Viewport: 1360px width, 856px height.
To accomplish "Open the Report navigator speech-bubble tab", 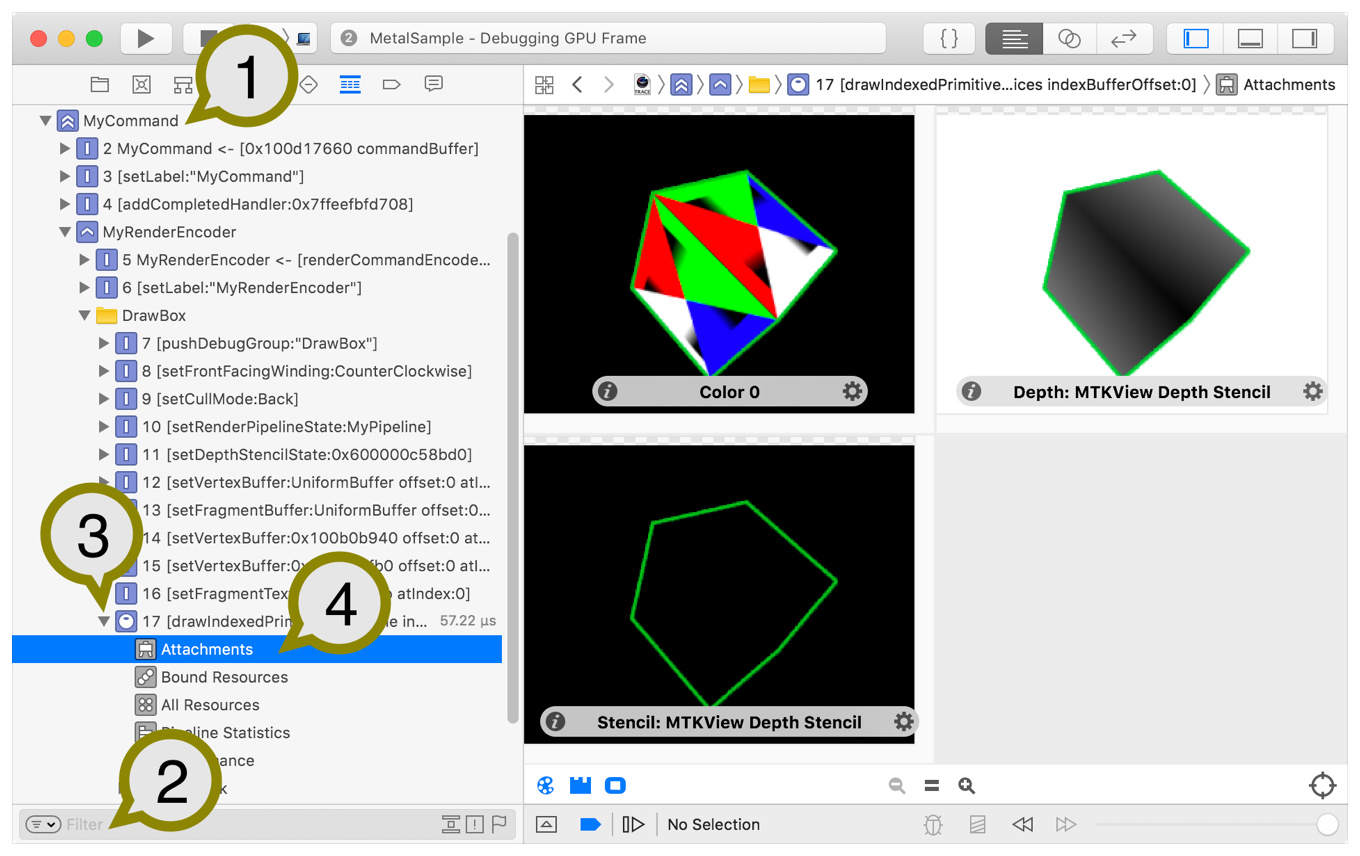I will (x=434, y=84).
